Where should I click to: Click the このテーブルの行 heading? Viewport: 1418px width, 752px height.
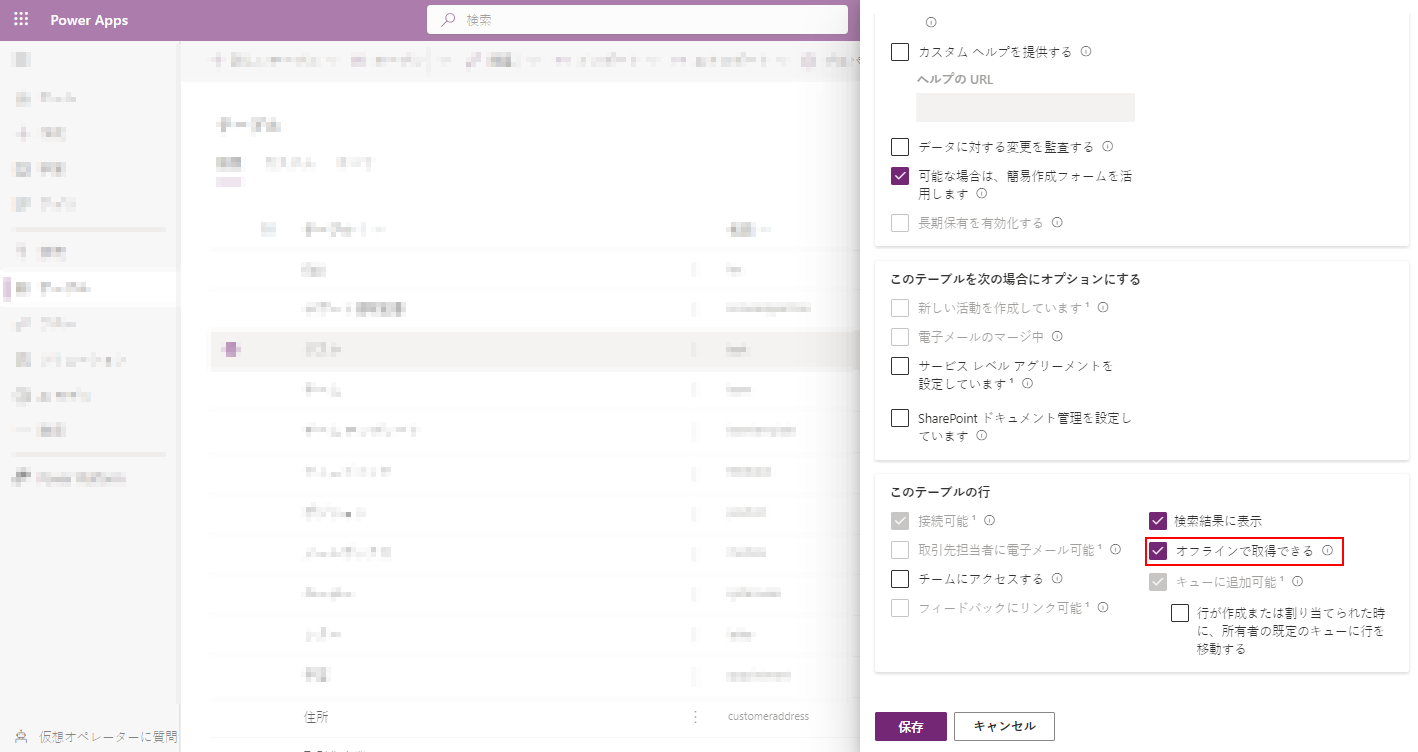940,492
